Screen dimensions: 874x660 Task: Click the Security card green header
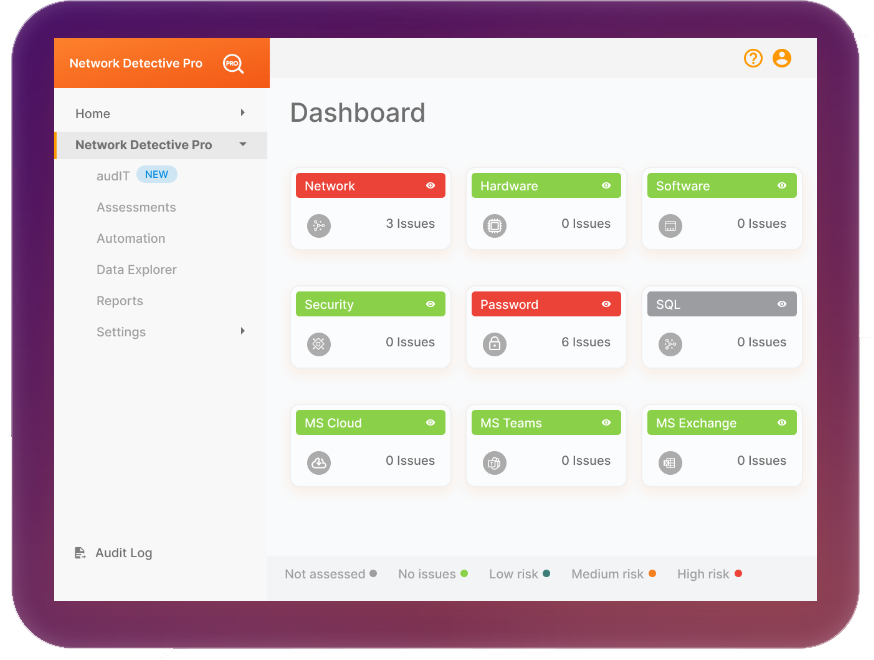coord(371,304)
